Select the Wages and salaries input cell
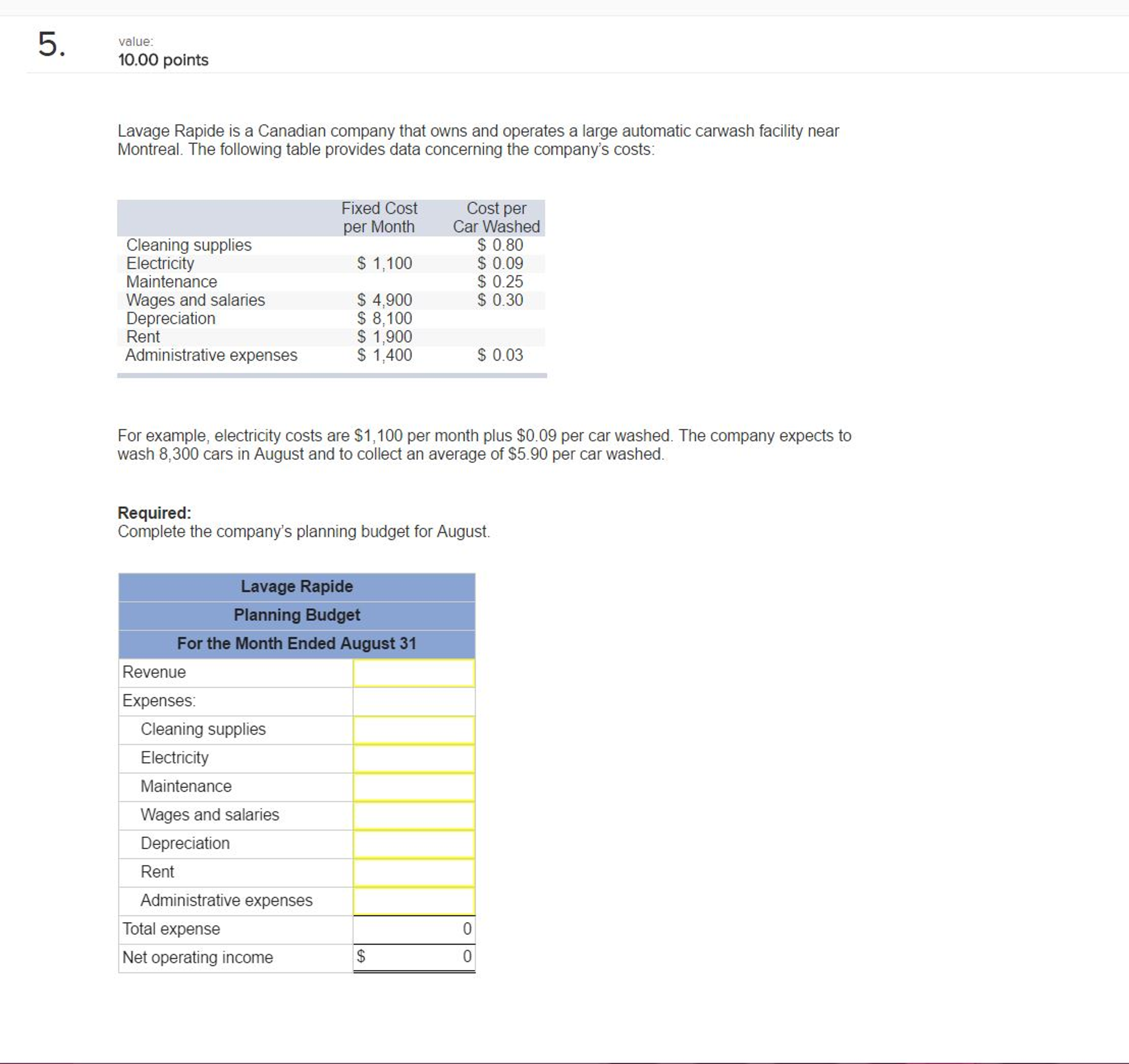Viewport: 1129px width, 1064px height. 413,815
